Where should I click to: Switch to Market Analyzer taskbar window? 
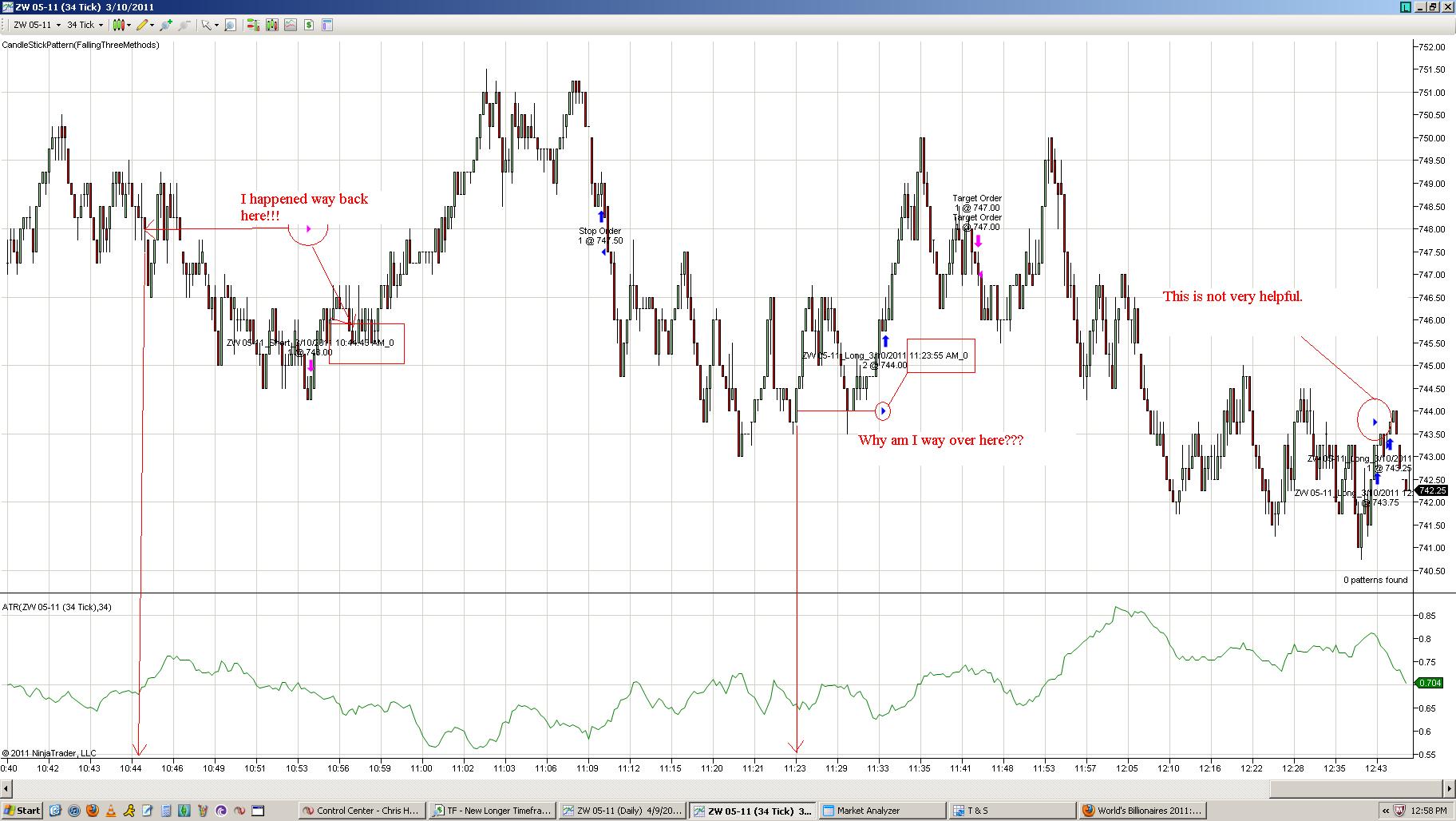[882, 811]
